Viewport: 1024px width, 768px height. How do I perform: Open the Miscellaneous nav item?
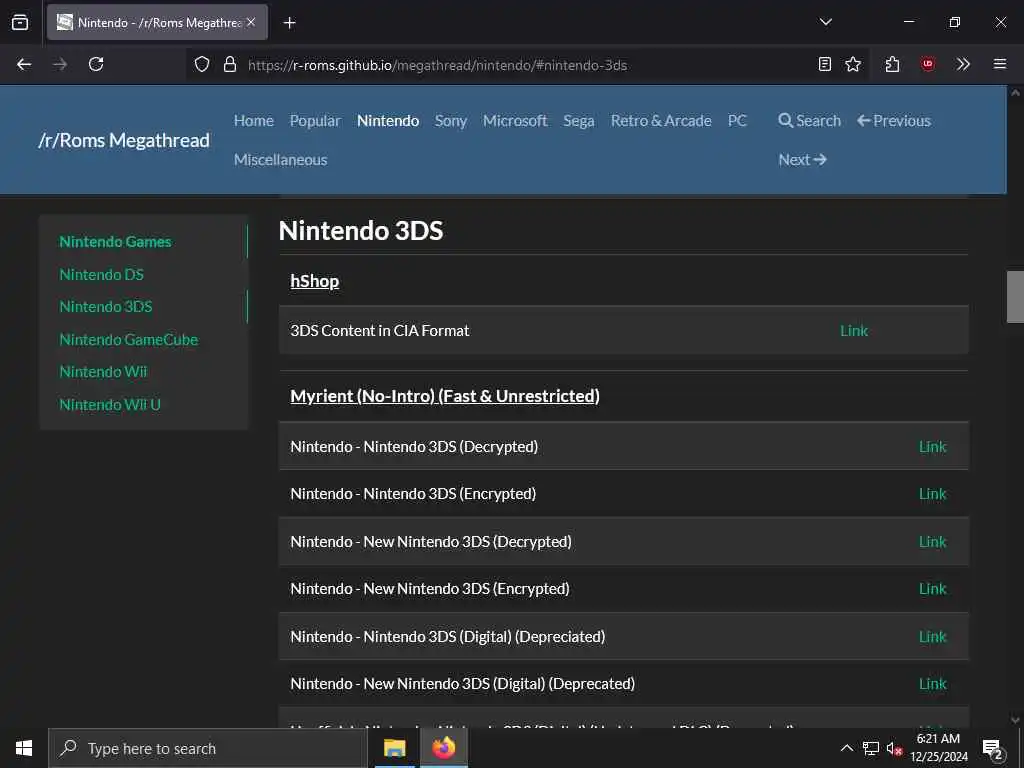click(281, 159)
